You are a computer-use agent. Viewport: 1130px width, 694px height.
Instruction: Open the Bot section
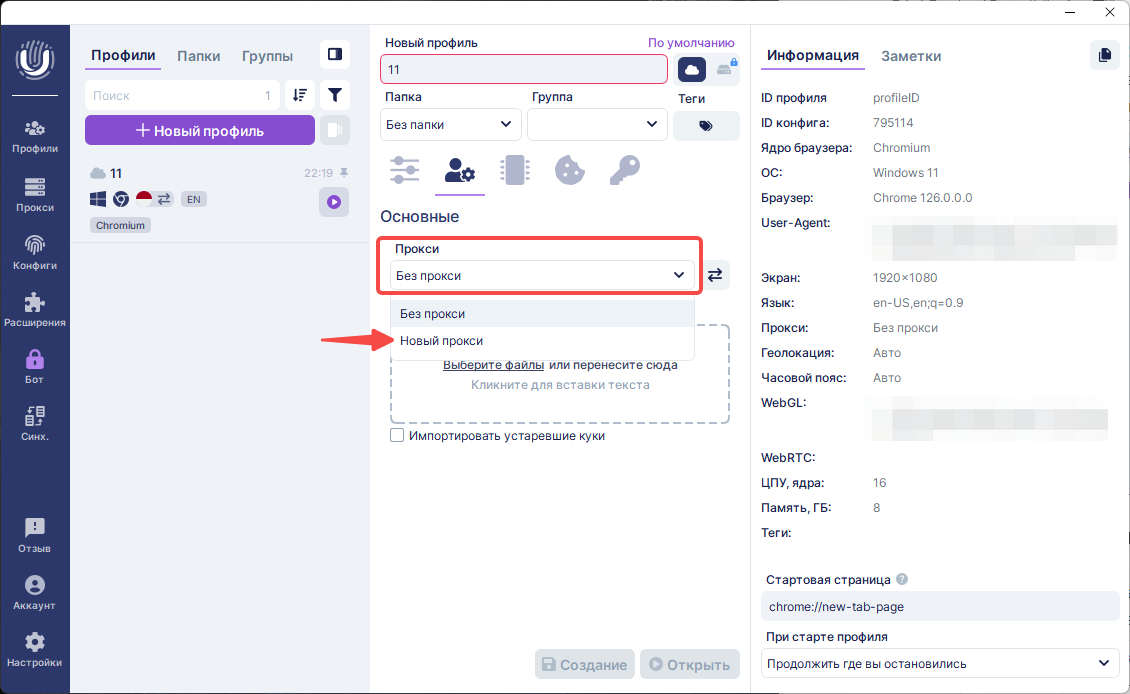click(x=34, y=367)
